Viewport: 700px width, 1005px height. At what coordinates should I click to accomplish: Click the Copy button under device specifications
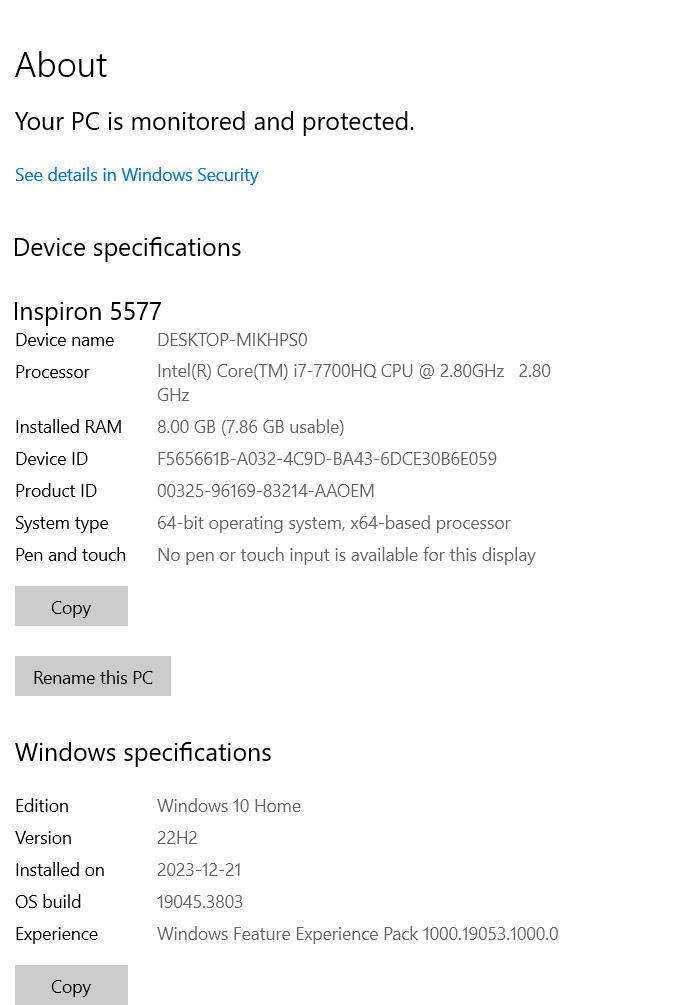coord(71,606)
